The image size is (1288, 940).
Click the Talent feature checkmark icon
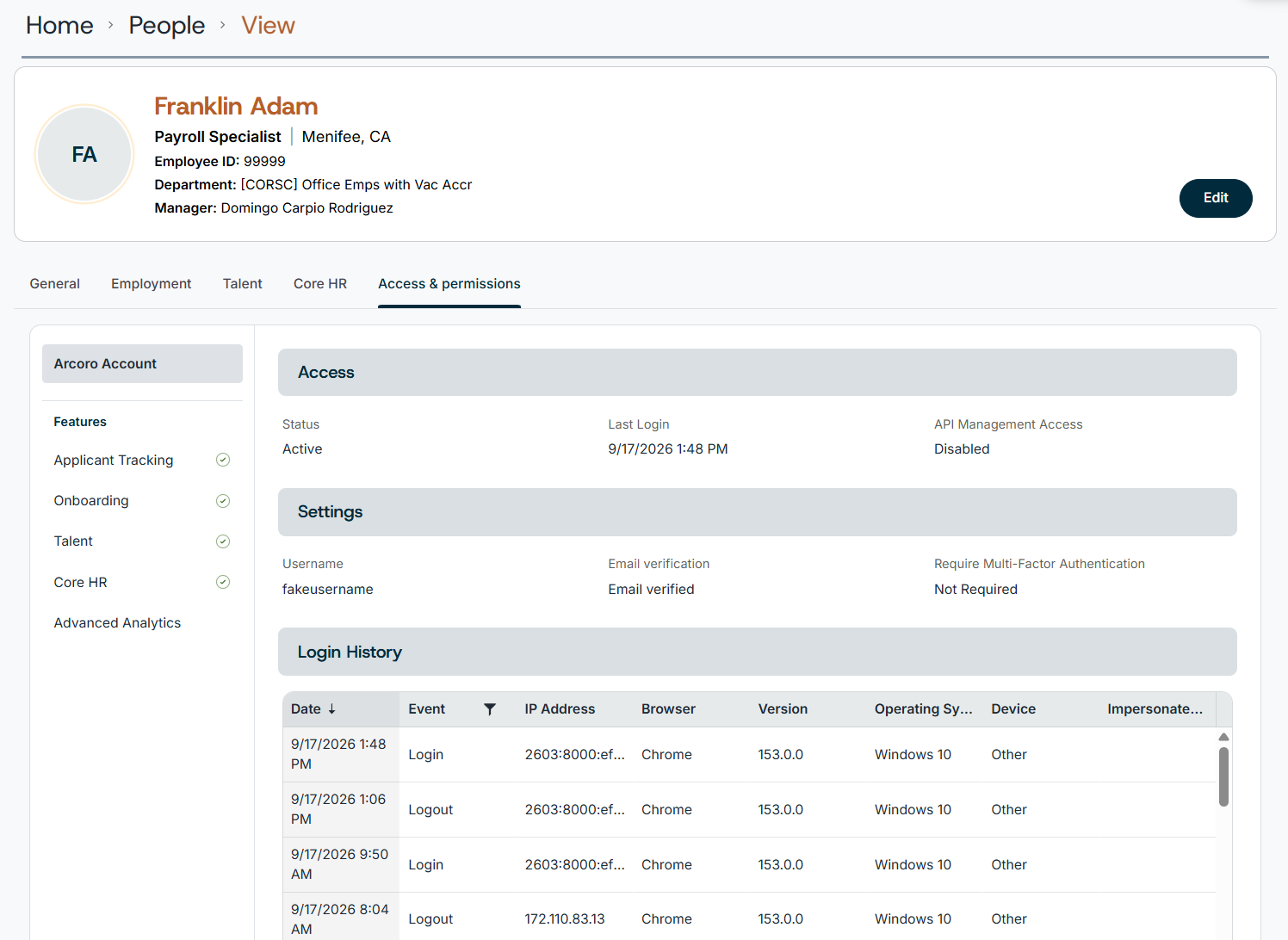coord(223,541)
